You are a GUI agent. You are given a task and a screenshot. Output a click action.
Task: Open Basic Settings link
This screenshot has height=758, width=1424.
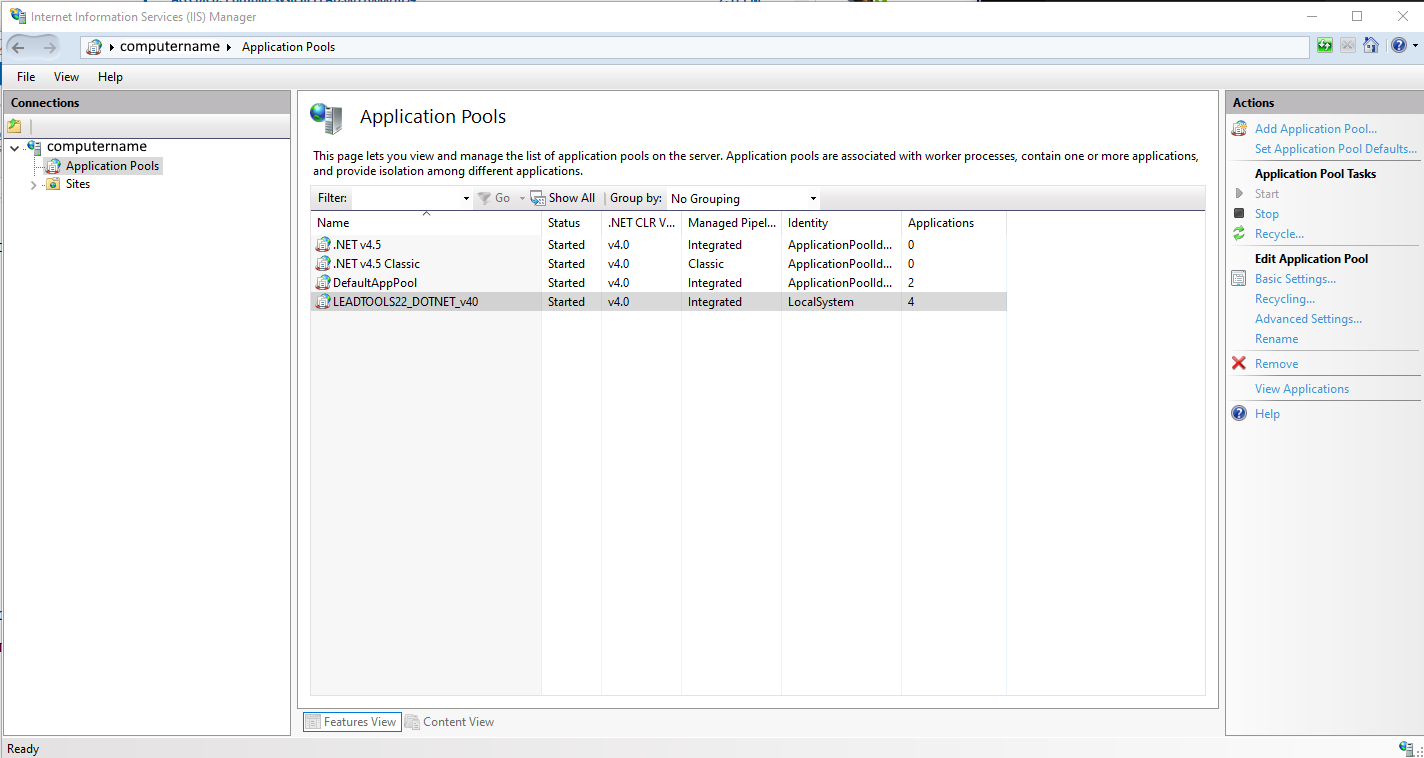tap(1295, 279)
